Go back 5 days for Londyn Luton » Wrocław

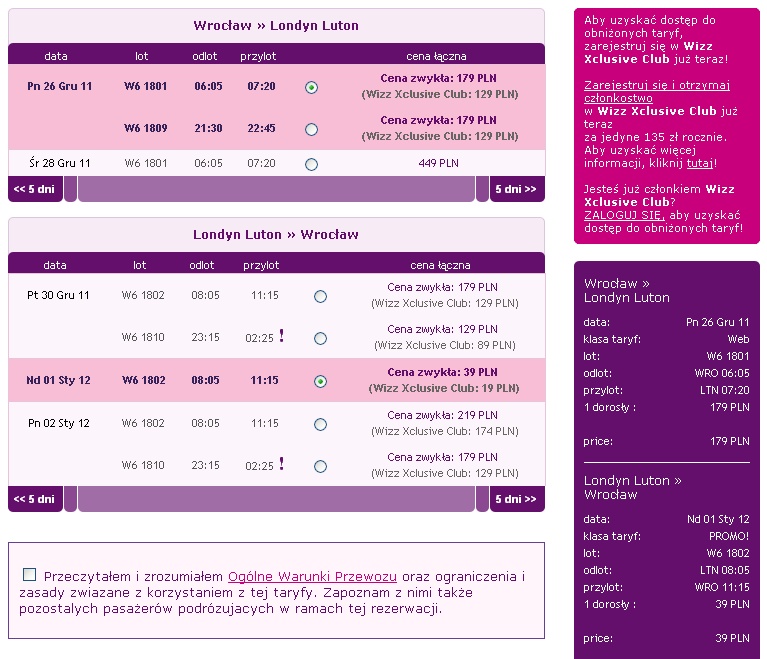(35, 499)
